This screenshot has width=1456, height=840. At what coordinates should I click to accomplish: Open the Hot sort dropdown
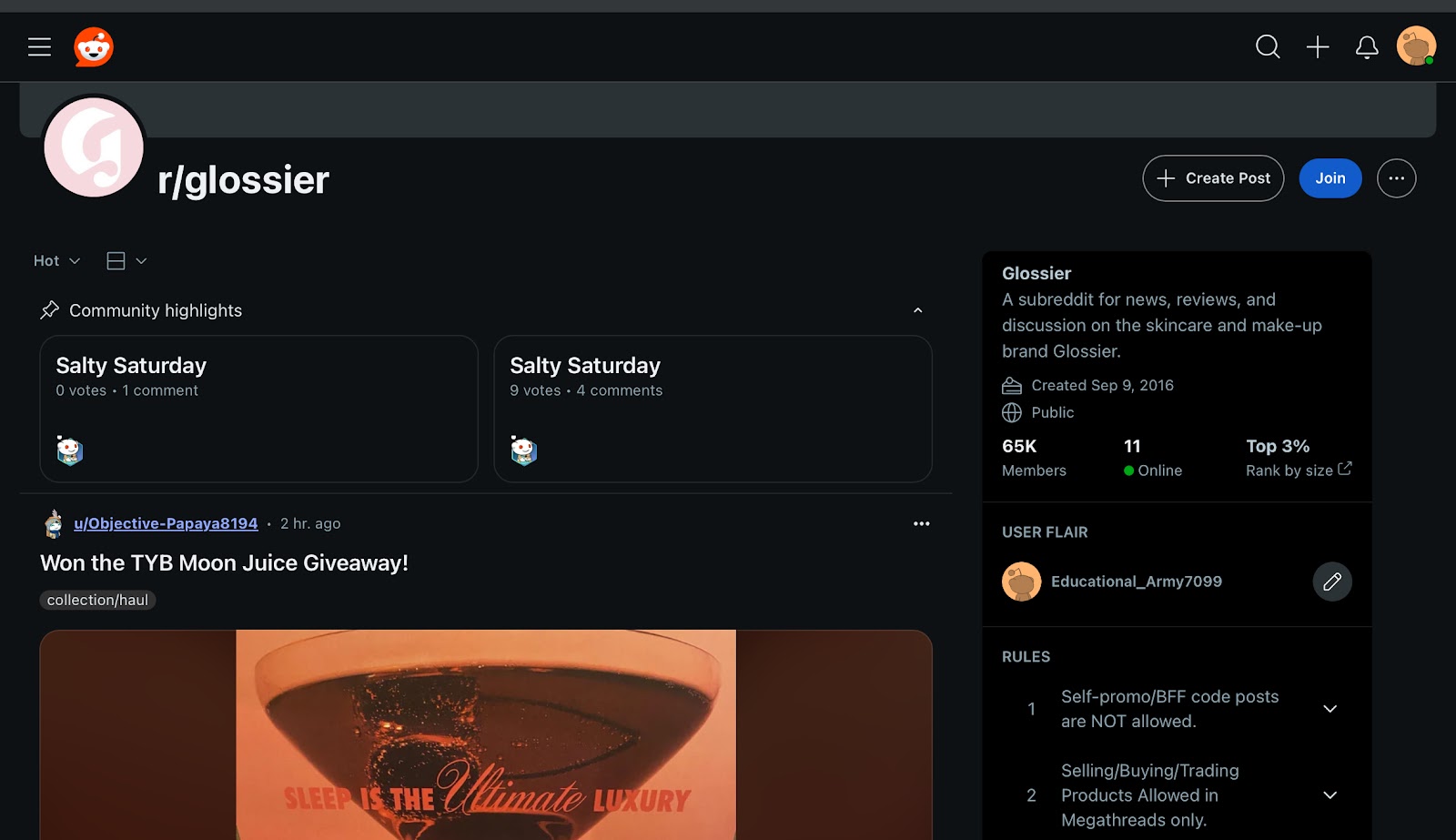pos(56,261)
